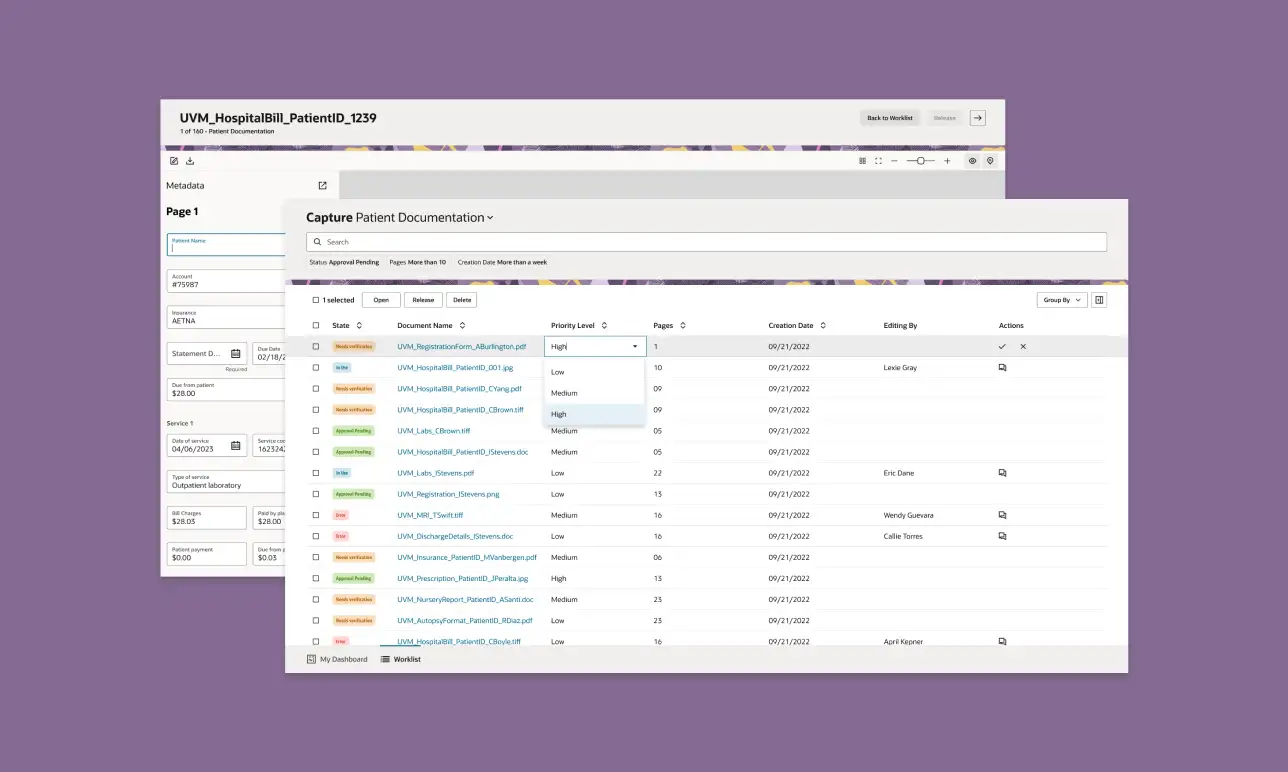Click the column layout icon beside Group By
This screenshot has width=1288, height=772.
pyautogui.click(x=1099, y=300)
